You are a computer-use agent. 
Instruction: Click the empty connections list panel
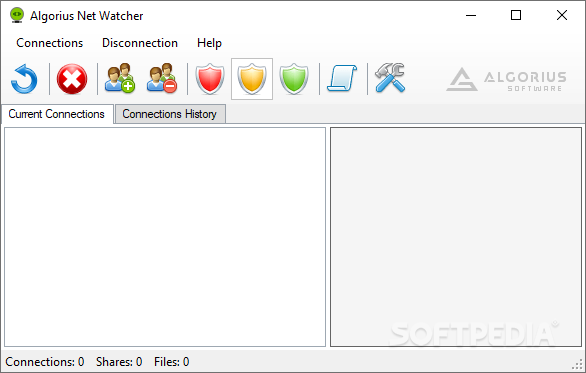coord(165,237)
